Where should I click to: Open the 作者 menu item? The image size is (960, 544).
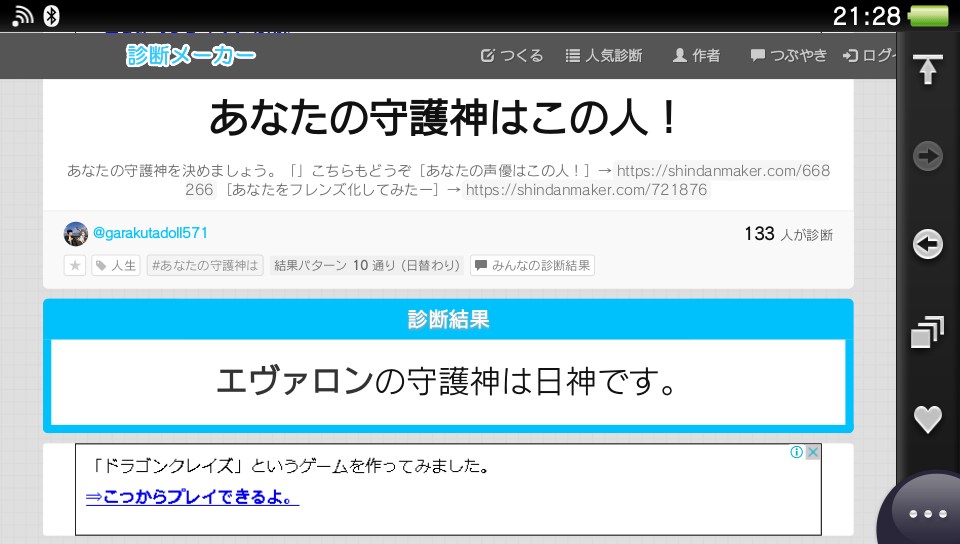(696, 56)
